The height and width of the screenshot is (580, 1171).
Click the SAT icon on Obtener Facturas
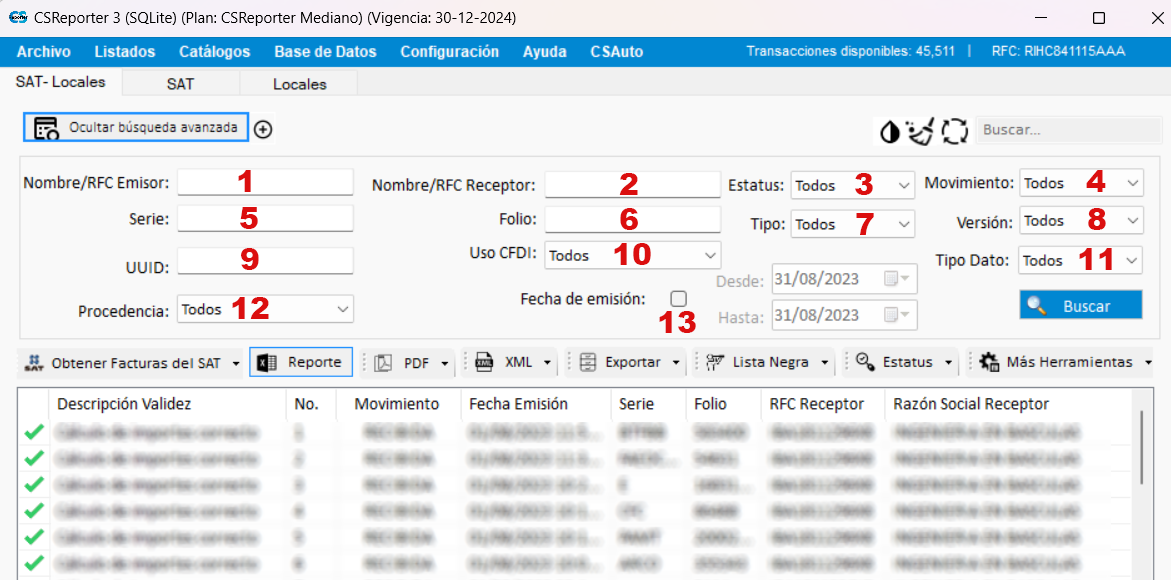click(x=33, y=363)
